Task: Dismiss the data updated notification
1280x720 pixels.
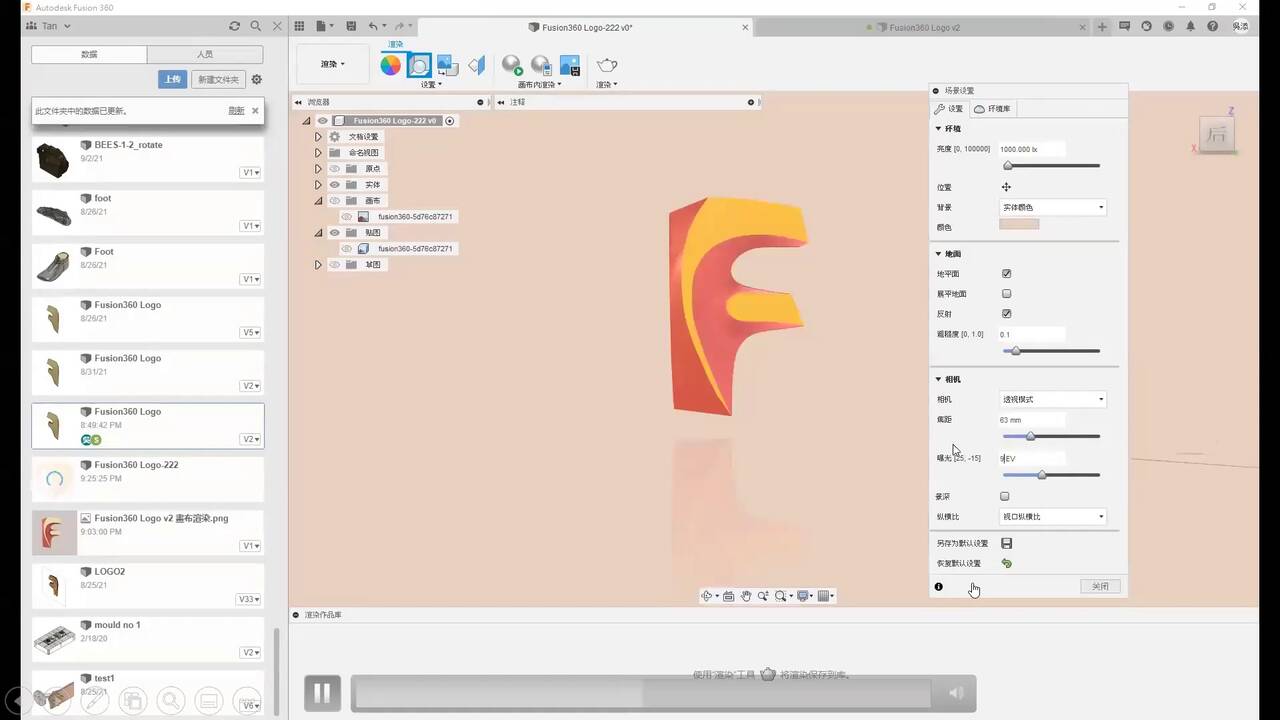Action: (255, 111)
